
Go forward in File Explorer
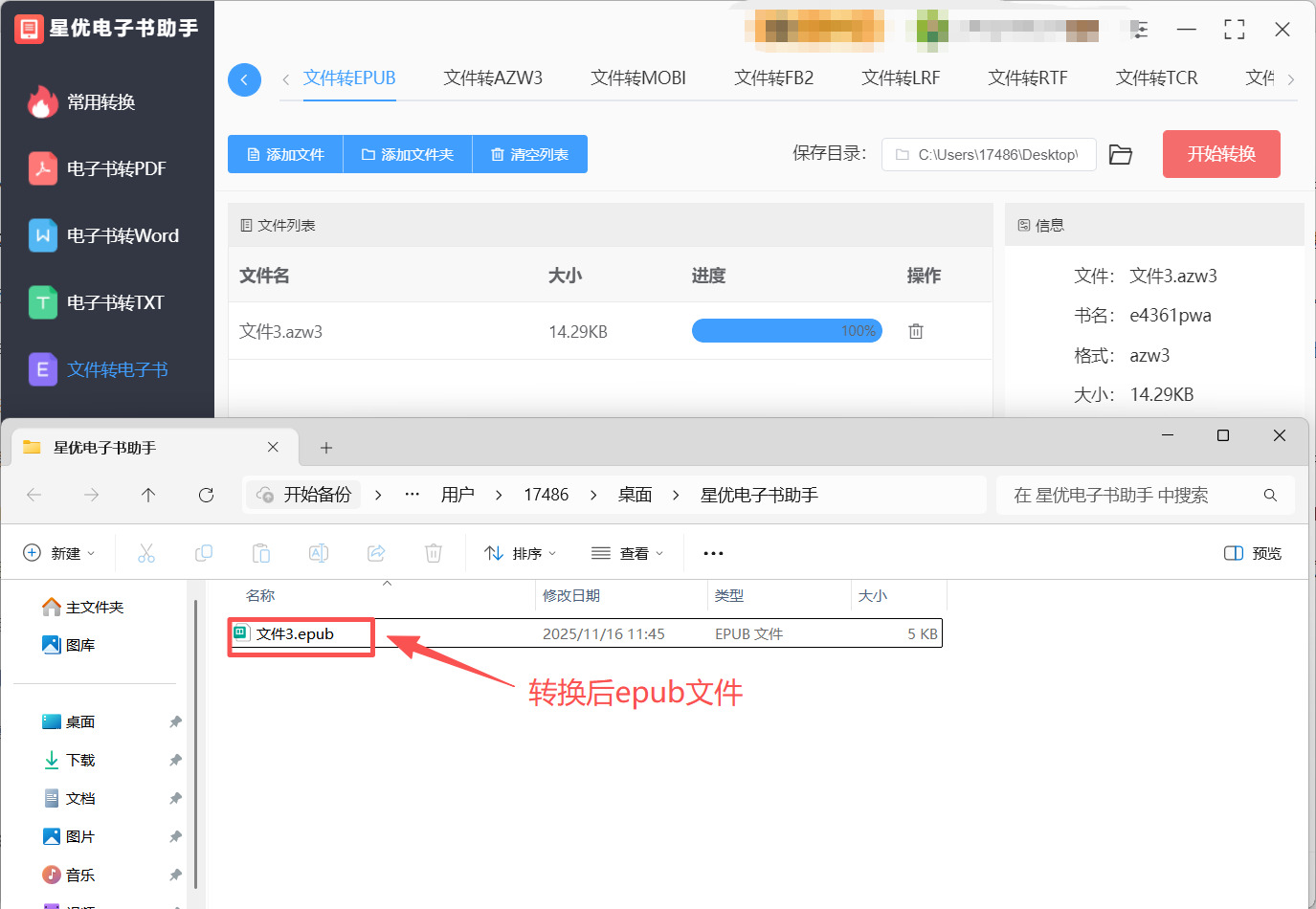point(91,495)
